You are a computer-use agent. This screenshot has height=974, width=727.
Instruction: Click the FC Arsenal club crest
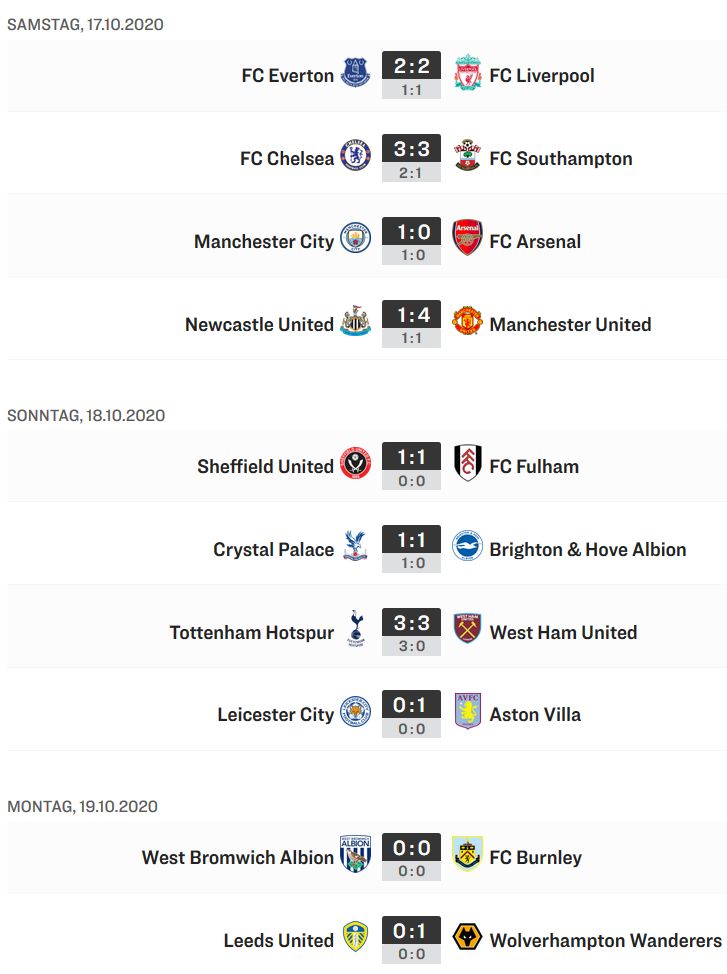pyautogui.click(x=467, y=237)
